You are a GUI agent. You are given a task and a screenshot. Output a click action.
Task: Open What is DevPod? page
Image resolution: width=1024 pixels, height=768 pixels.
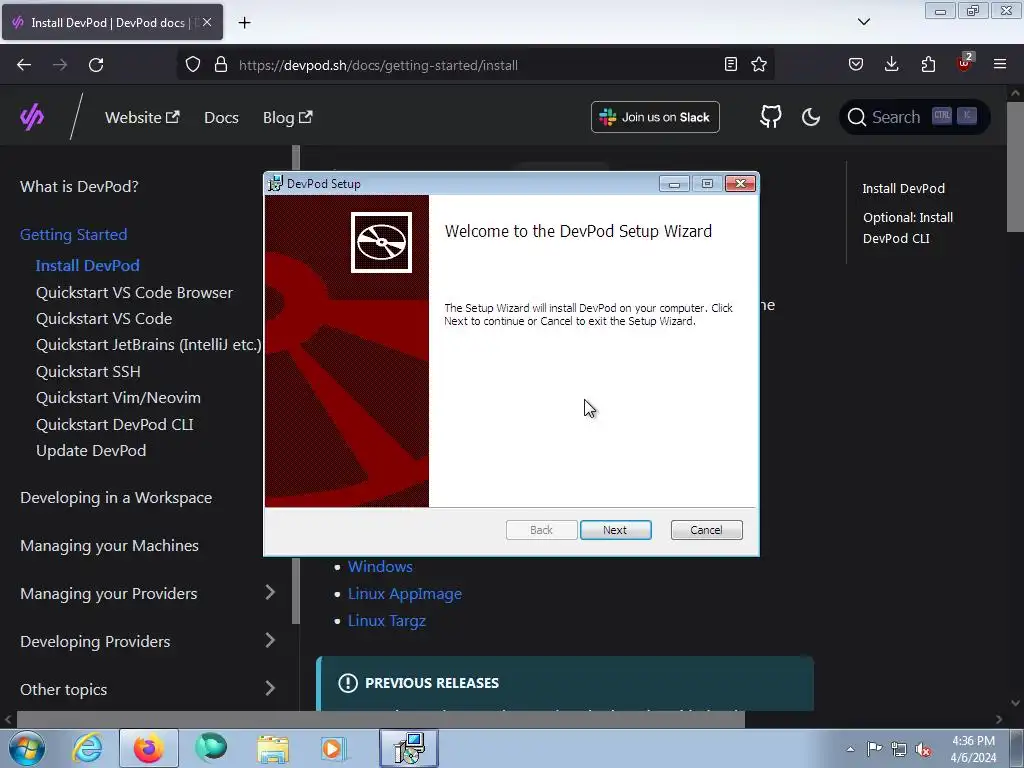click(79, 187)
